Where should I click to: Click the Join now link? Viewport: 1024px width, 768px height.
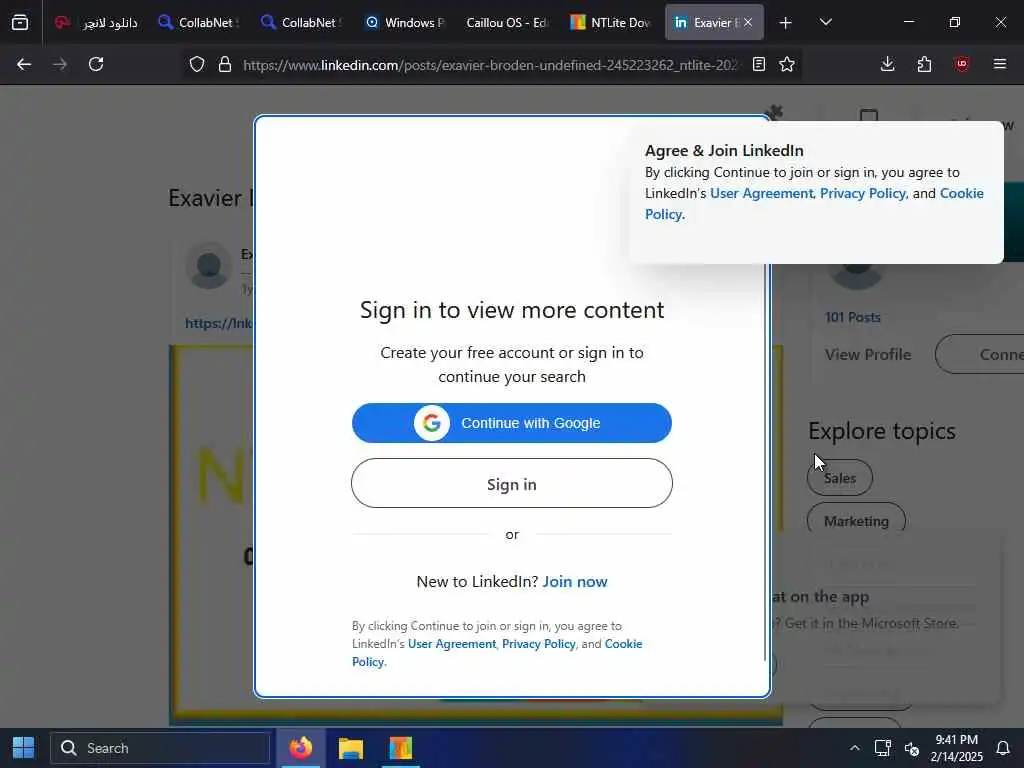tap(575, 581)
